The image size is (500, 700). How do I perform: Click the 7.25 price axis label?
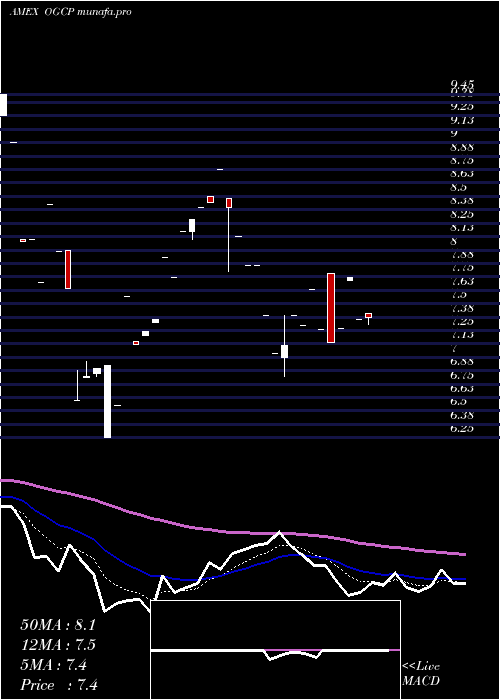462,321
